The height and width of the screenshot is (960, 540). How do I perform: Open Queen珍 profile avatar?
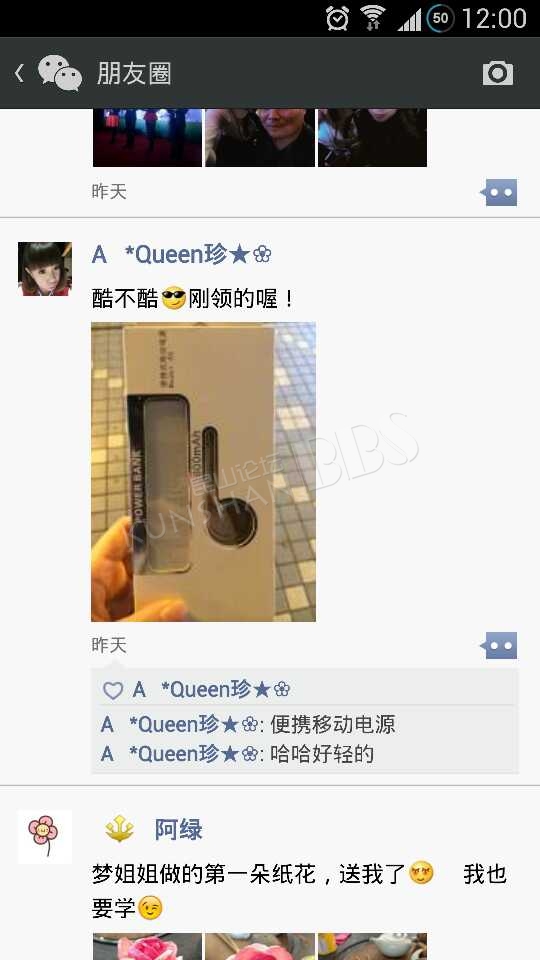pyautogui.click(x=45, y=269)
